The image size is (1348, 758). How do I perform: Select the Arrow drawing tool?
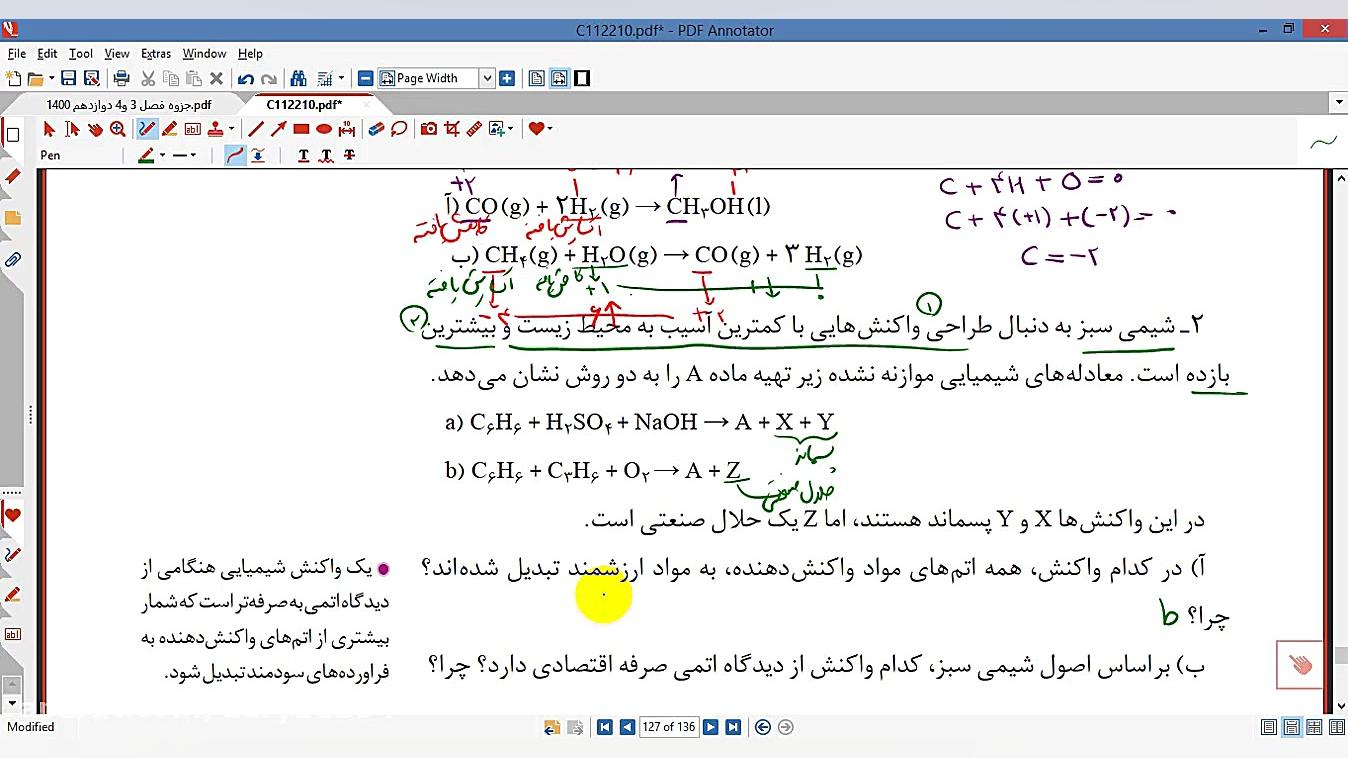coord(278,129)
